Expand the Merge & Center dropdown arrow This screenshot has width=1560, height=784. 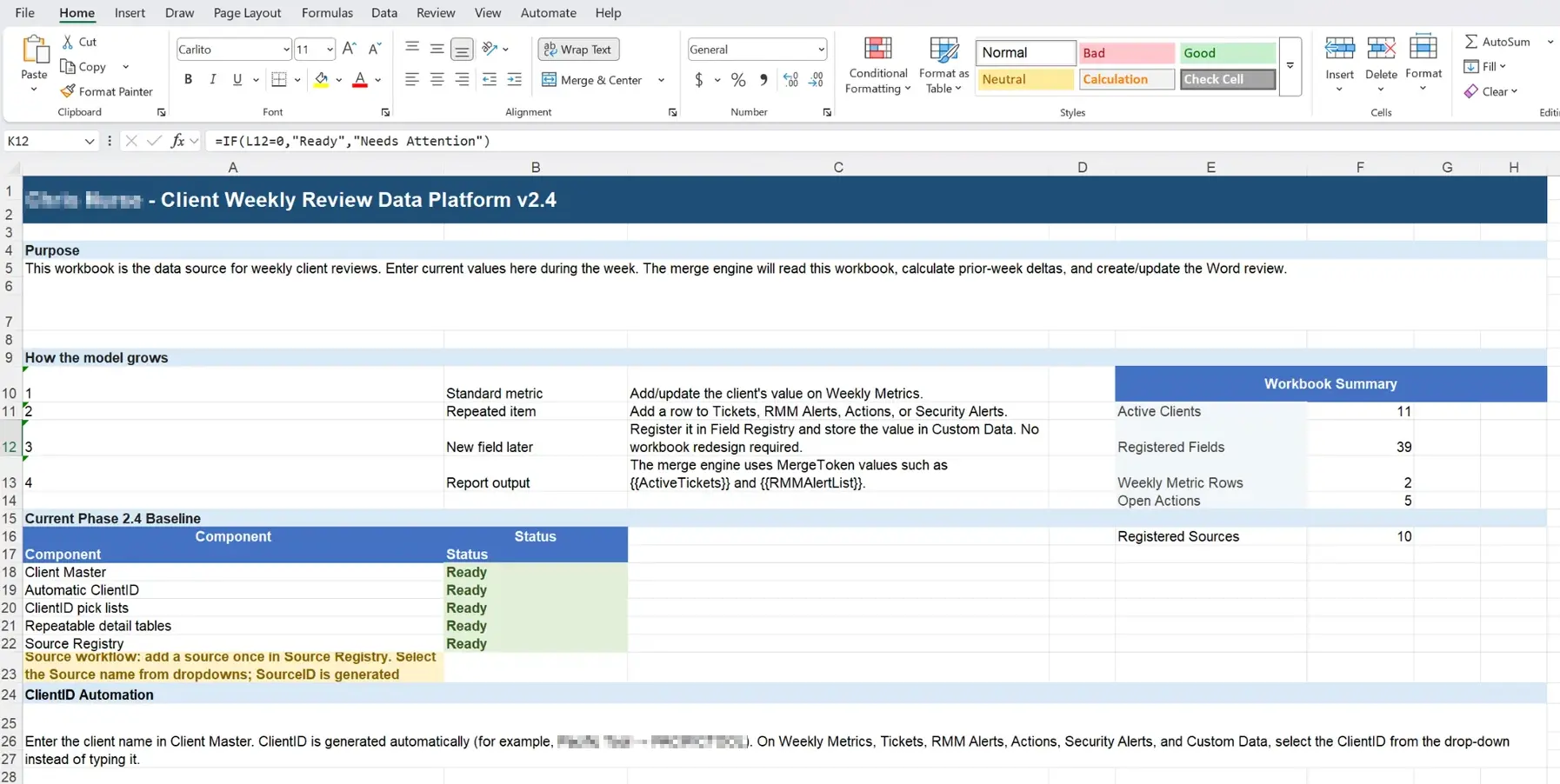click(661, 80)
